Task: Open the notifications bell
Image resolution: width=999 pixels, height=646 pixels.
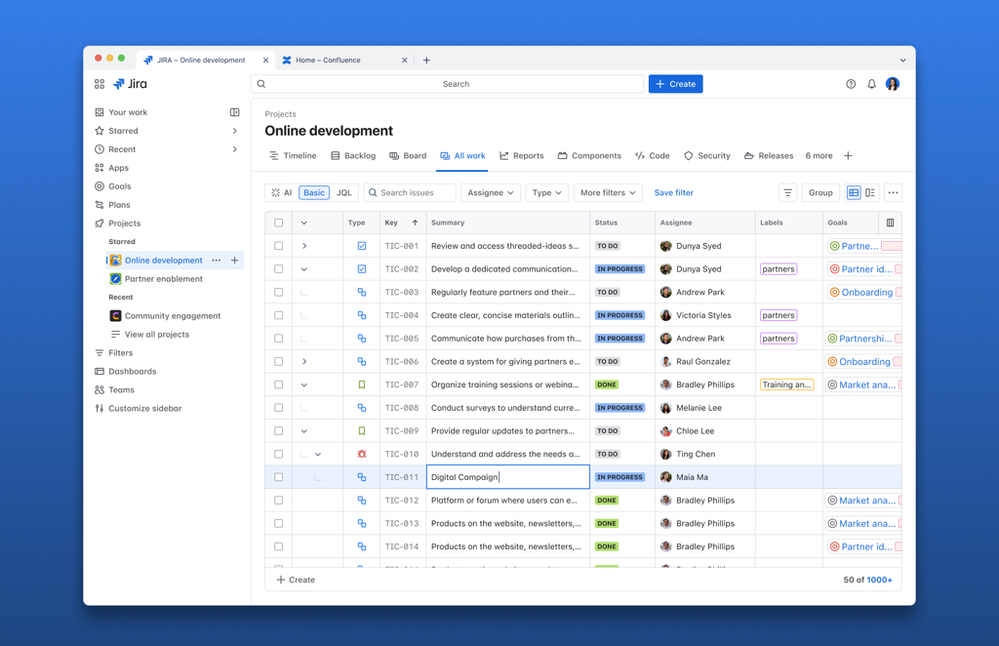Action: 872,84
